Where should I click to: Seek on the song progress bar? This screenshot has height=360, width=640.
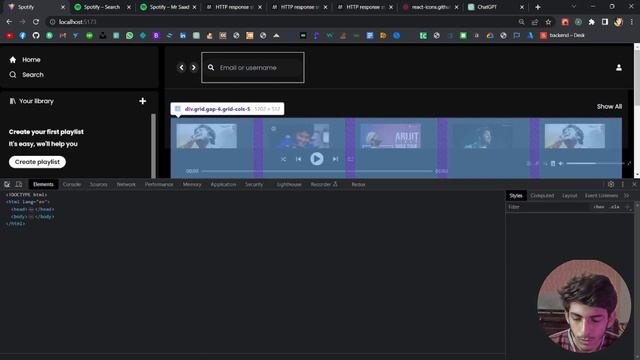pyautogui.click(x=317, y=171)
